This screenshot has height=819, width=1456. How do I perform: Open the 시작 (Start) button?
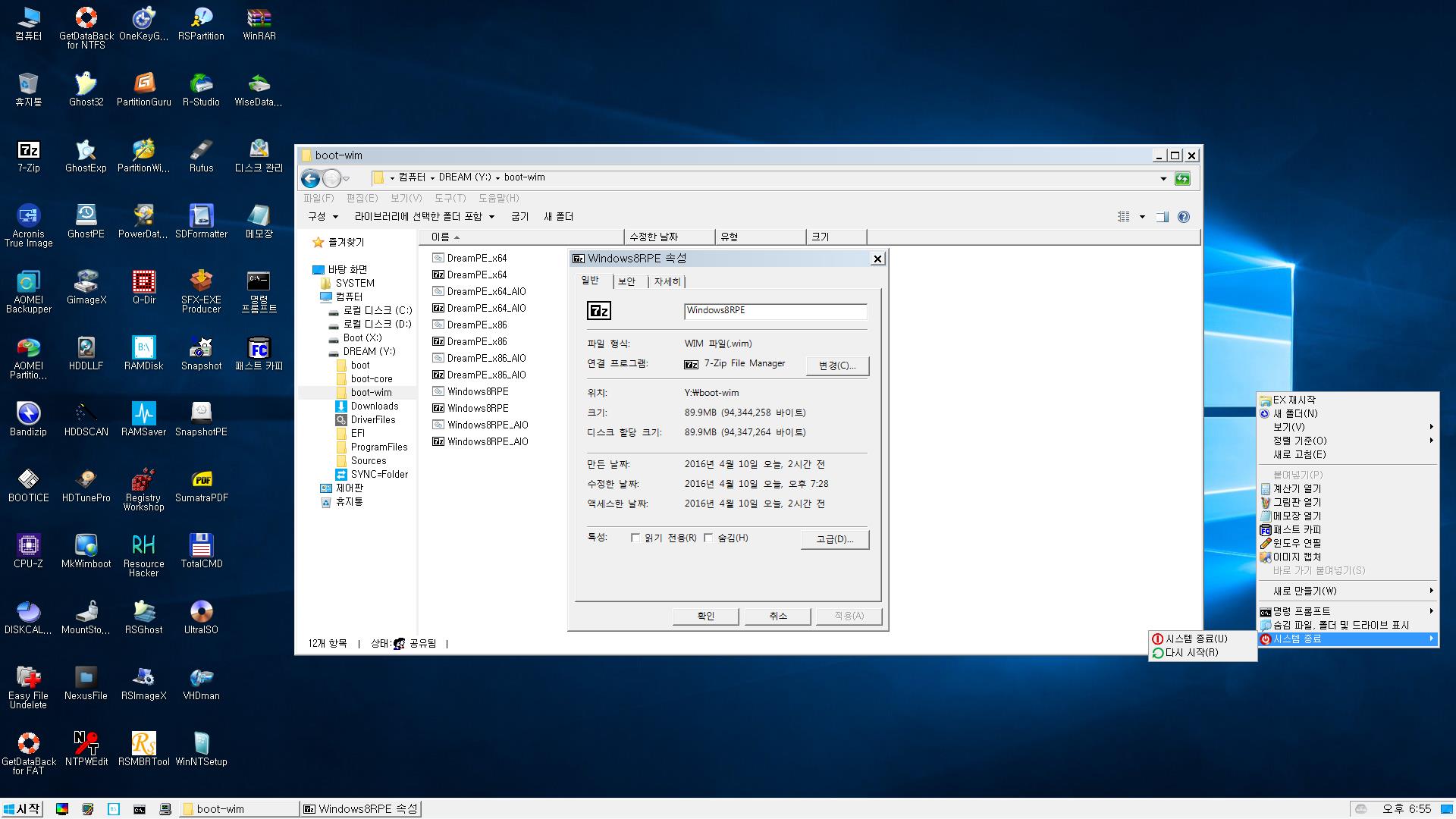(x=21, y=809)
